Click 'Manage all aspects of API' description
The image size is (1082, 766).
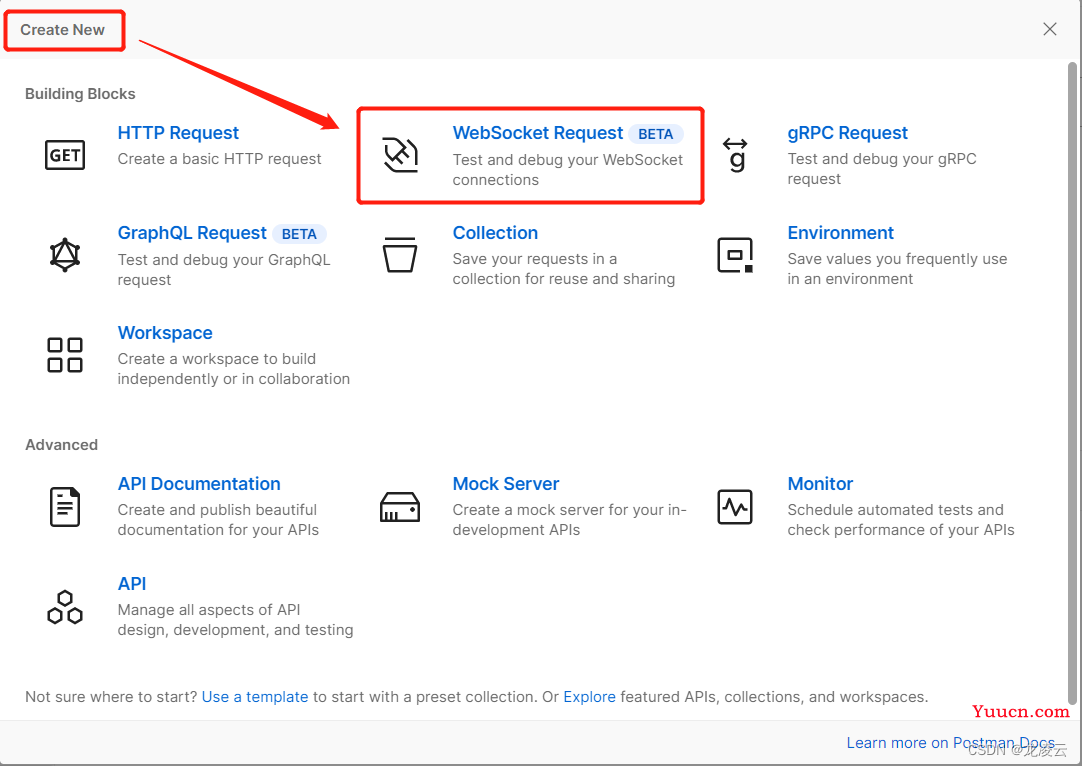[235, 620]
